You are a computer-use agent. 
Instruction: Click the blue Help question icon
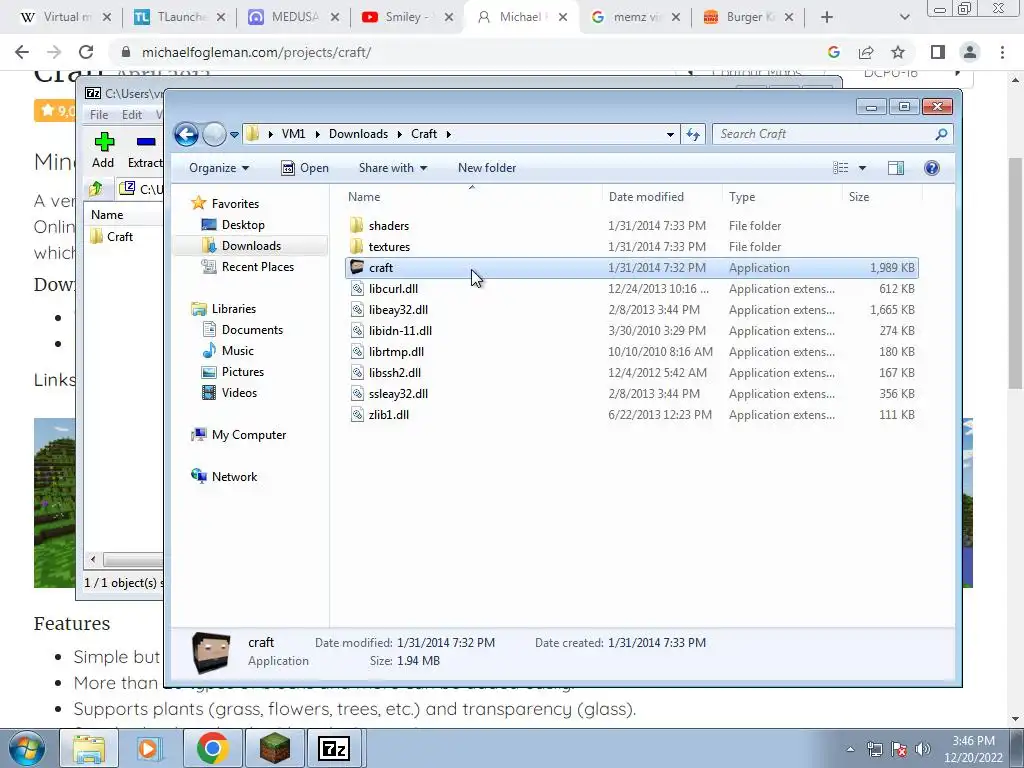click(x=931, y=168)
